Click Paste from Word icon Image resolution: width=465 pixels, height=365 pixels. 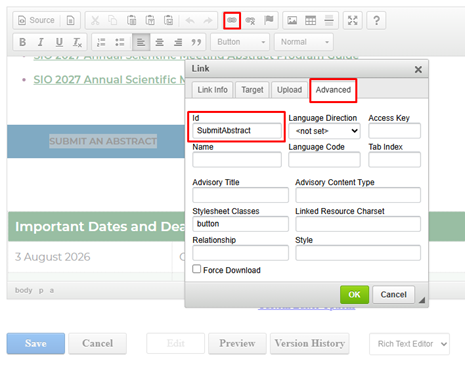168,20
